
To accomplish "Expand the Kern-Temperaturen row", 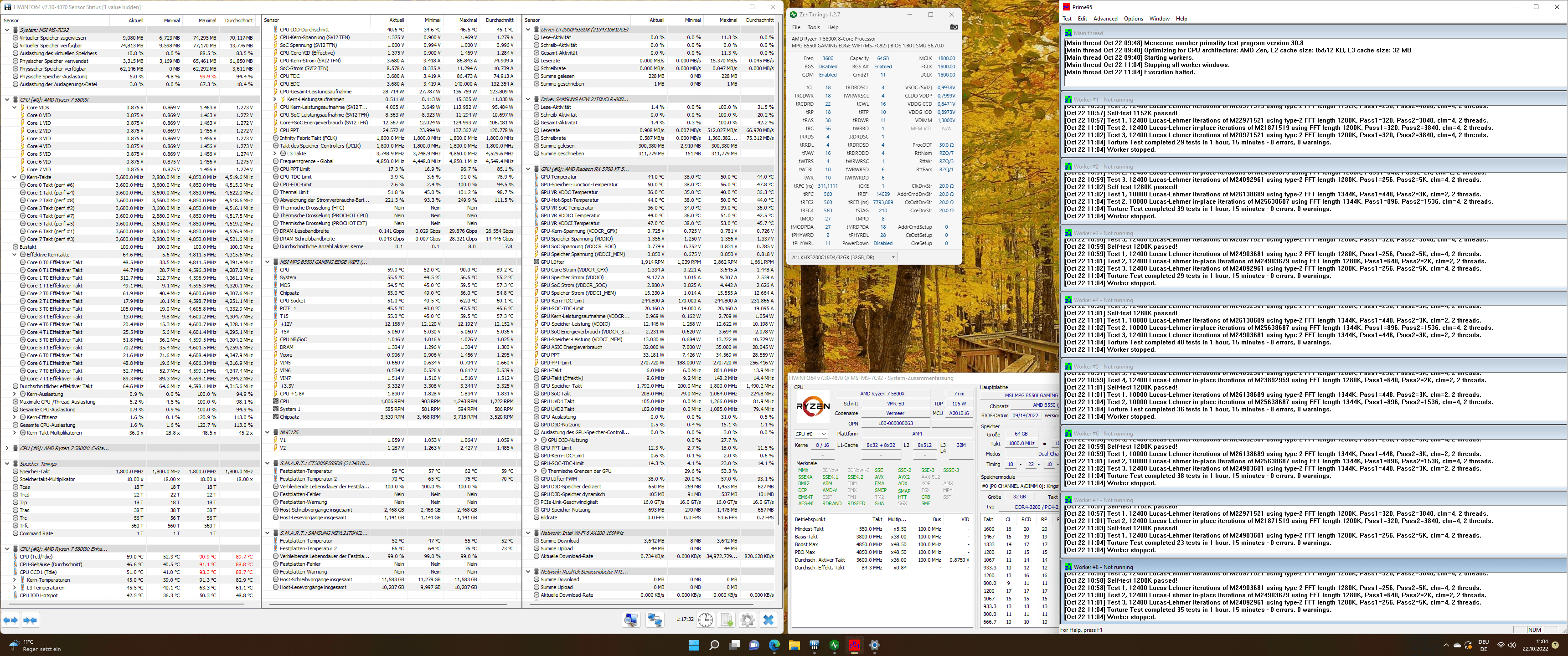I will click(x=15, y=580).
